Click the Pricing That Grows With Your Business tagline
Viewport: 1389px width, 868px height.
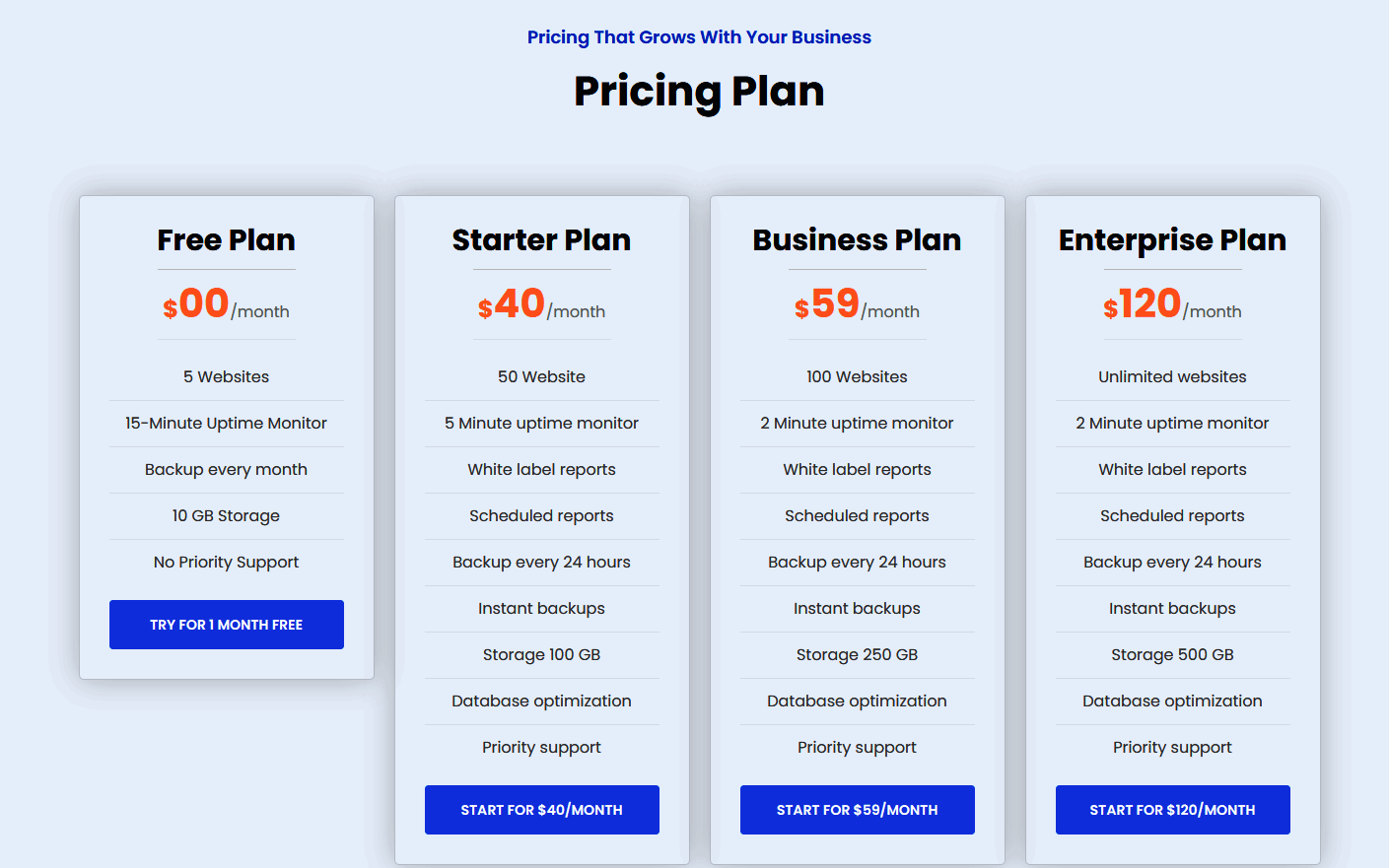(x=699, y=36)
